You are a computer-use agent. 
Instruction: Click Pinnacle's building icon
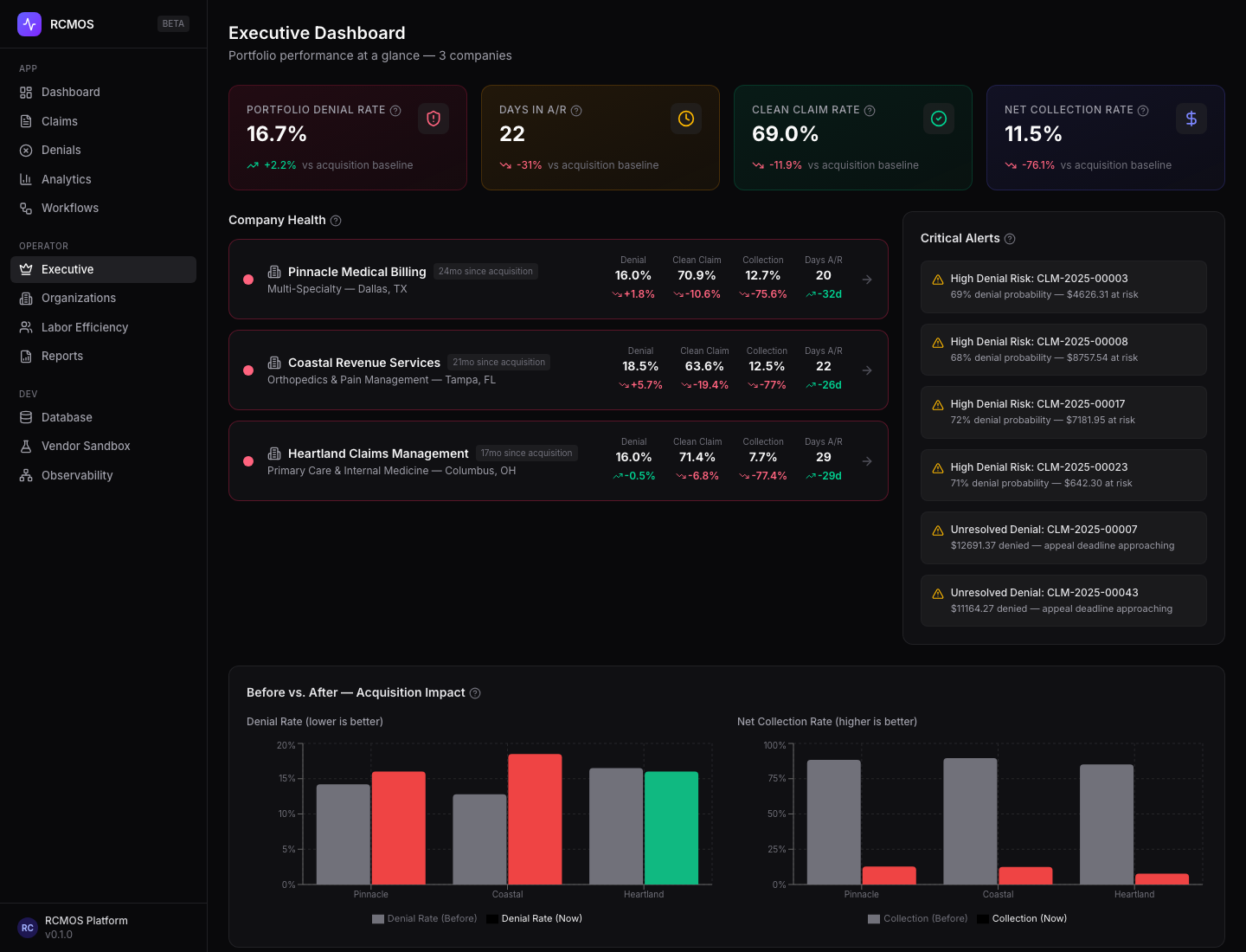pyautogui.click(x=274, y=272)
